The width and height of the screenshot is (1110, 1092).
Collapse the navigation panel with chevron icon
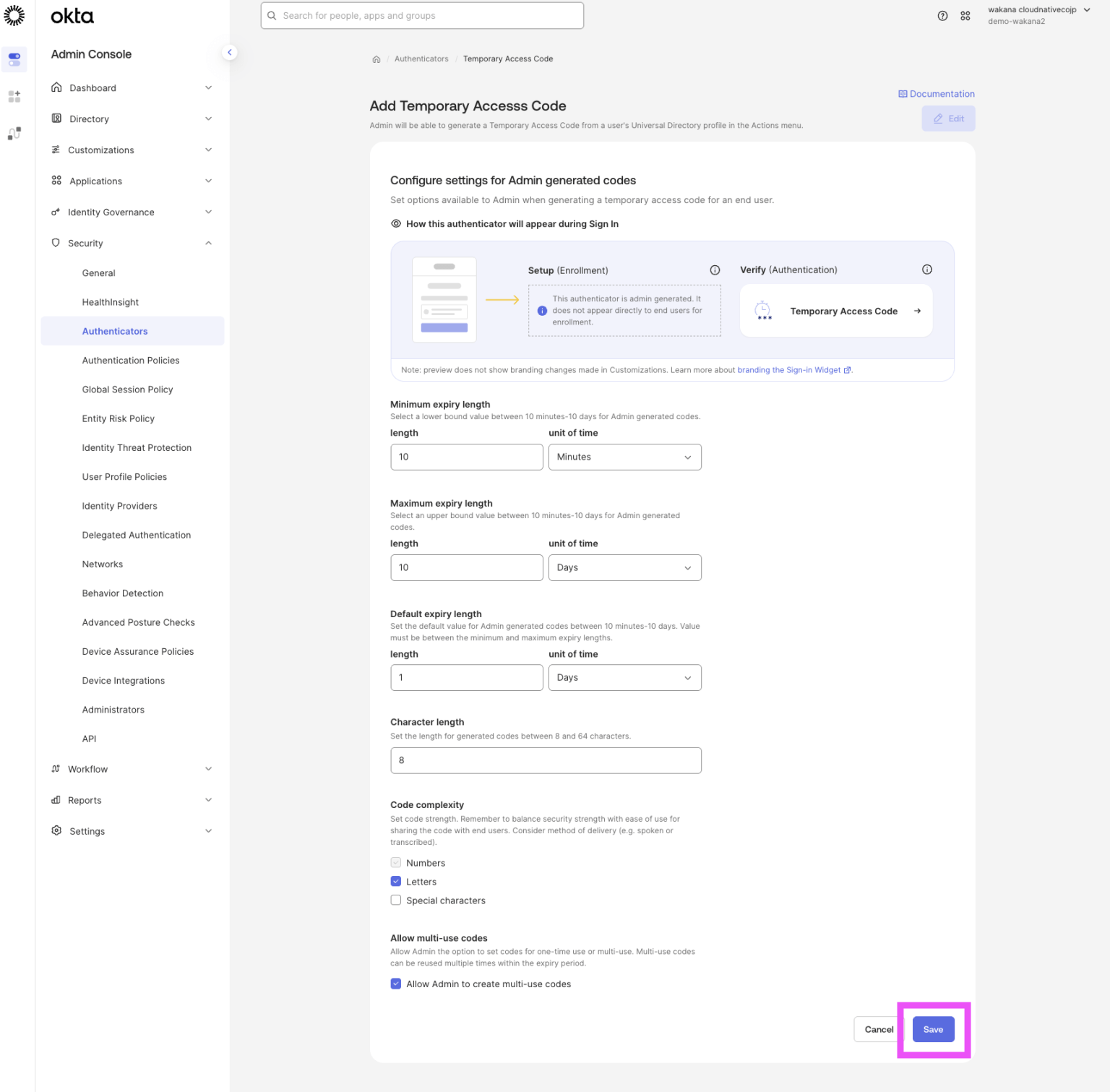230,52
